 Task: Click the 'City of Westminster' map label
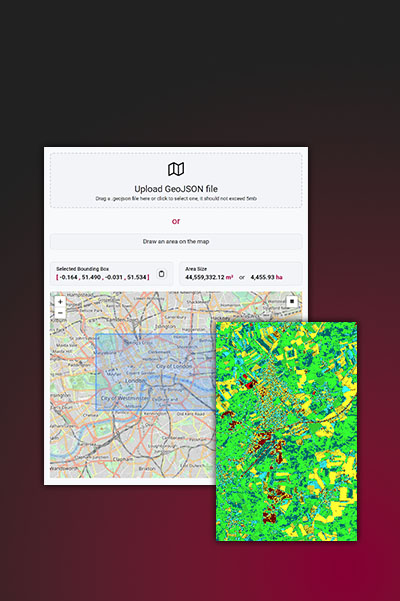pos(125,398)
